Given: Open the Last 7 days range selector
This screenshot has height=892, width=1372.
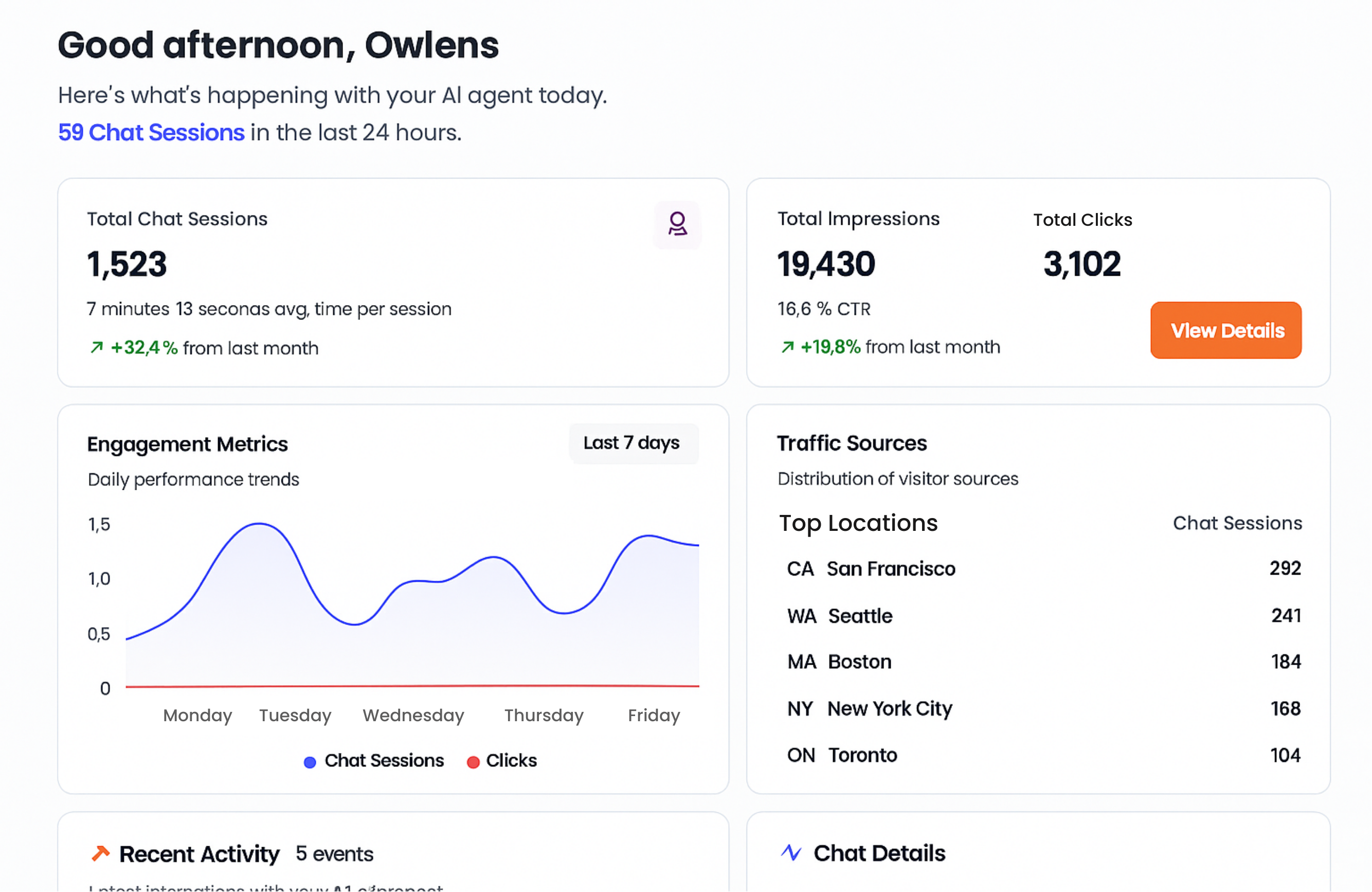Looking at the screenshot, I should 633,443.
